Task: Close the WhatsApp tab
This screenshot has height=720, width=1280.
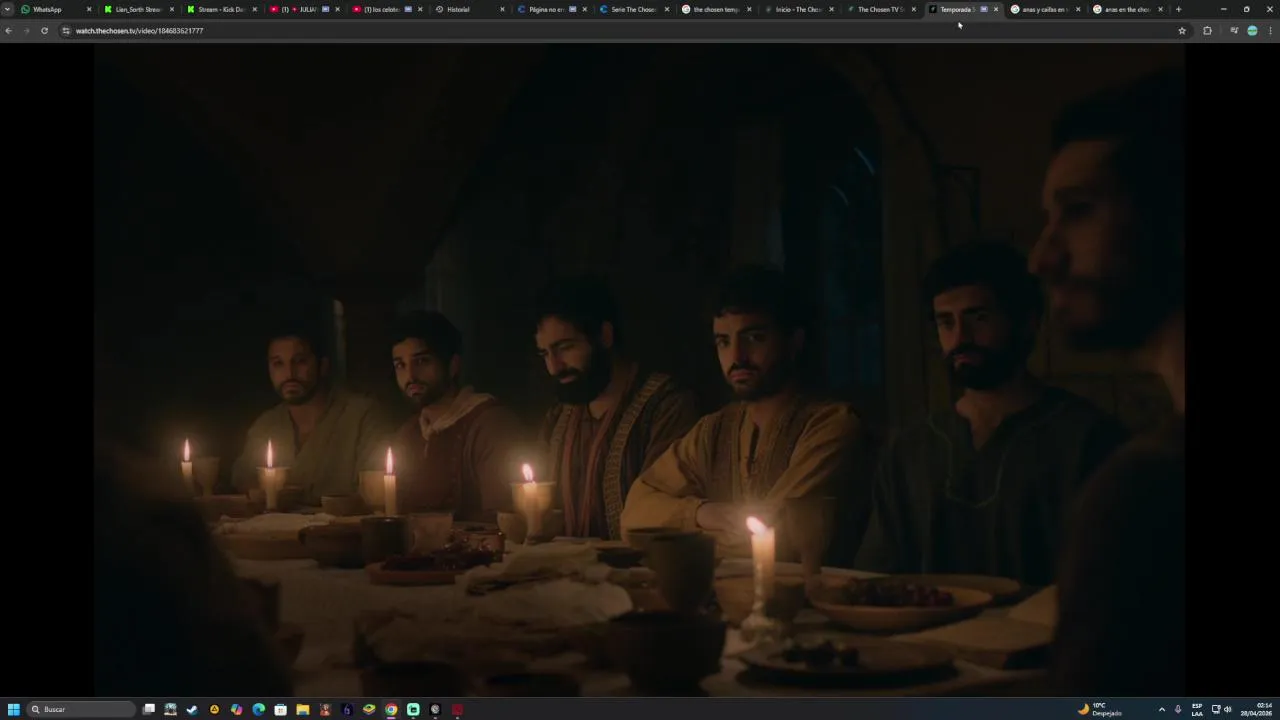Action: pos(89,9)
